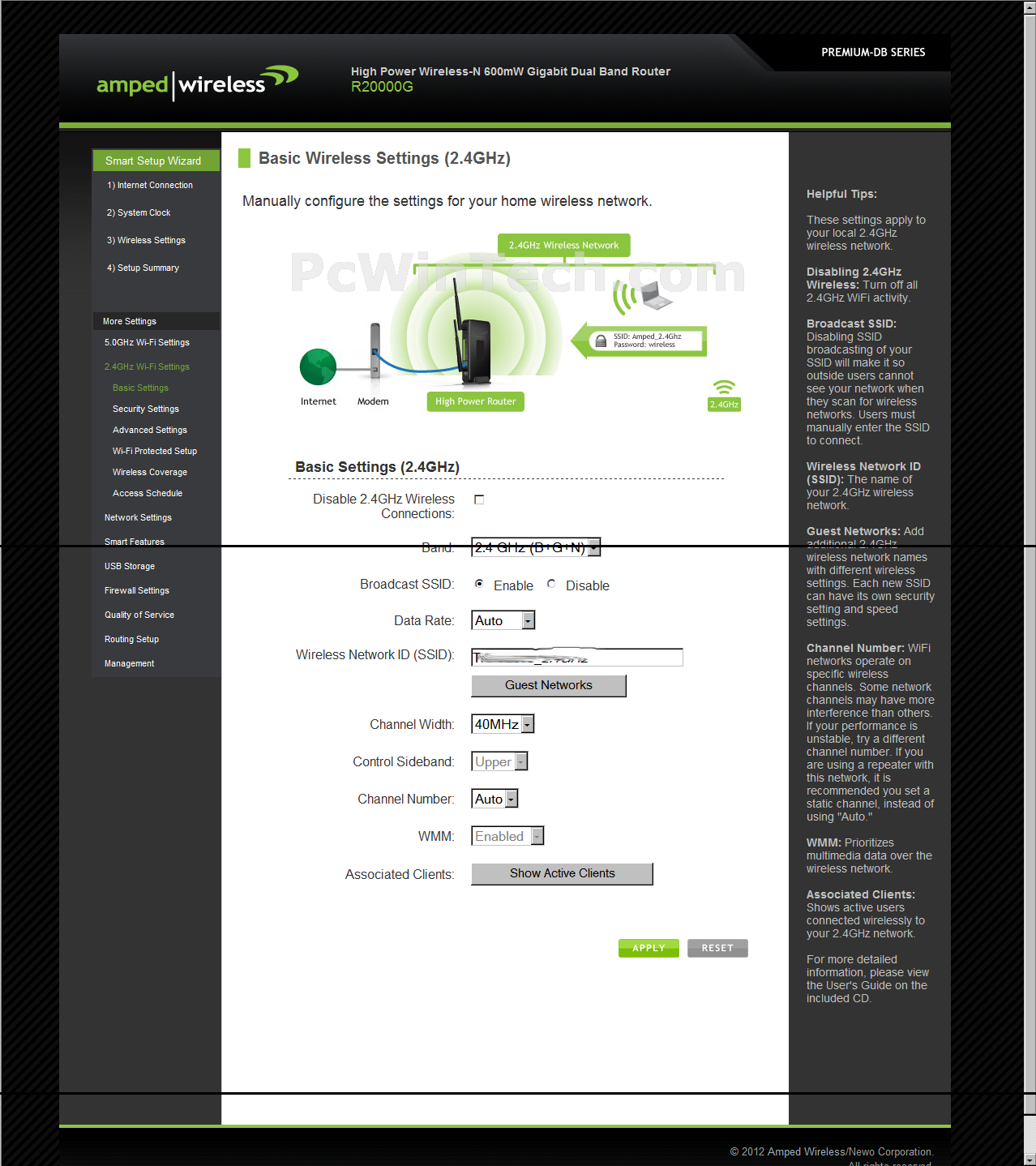Click the Helpful Tips heading

point(841,194)
